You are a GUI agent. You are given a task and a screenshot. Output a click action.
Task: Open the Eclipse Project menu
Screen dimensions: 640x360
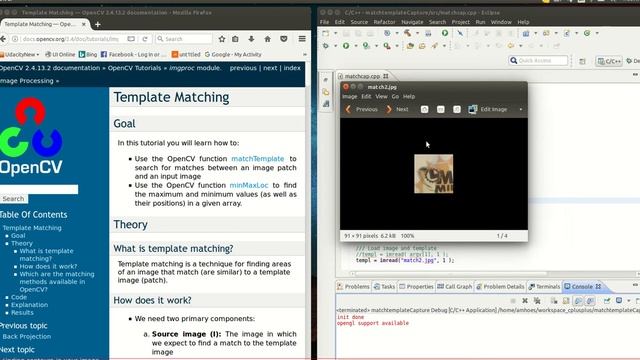(460, 22)
